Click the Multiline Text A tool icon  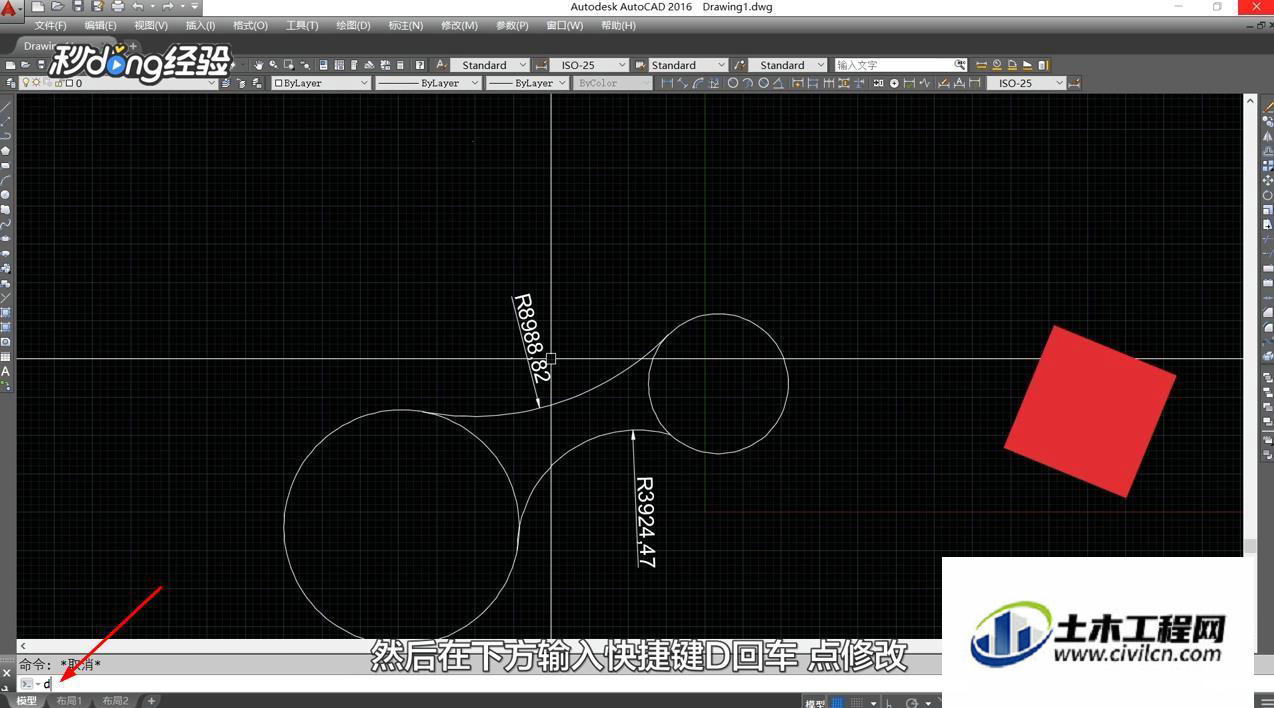pos(6,371)
